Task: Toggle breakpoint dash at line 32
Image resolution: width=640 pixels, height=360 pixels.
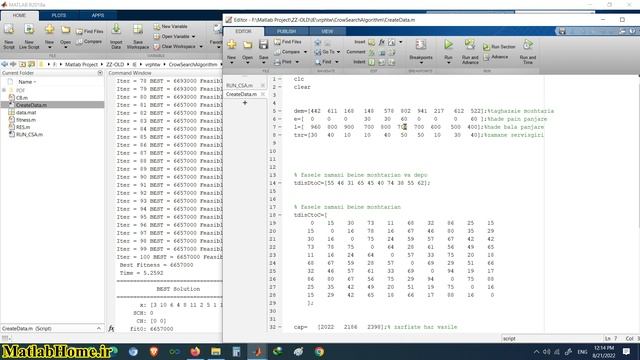Action: click(280, 327)
